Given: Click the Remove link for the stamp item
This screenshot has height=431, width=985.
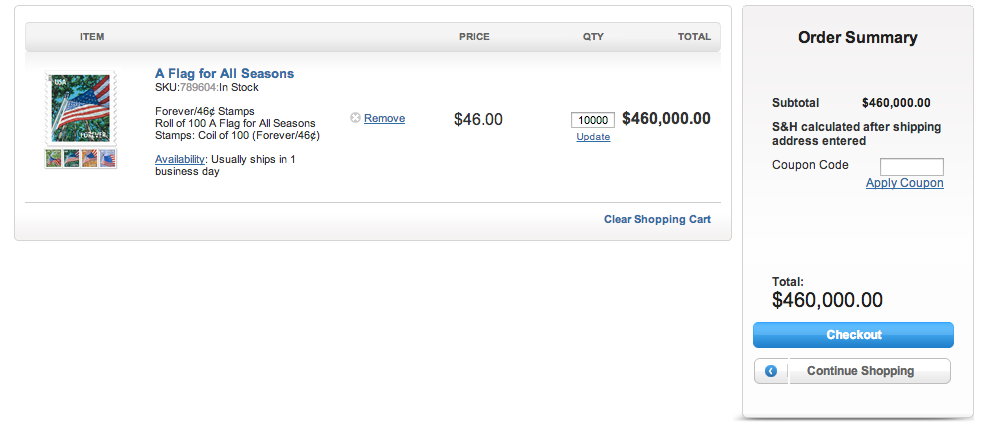Looking at the screenshot, I should [x=384, y=118].
